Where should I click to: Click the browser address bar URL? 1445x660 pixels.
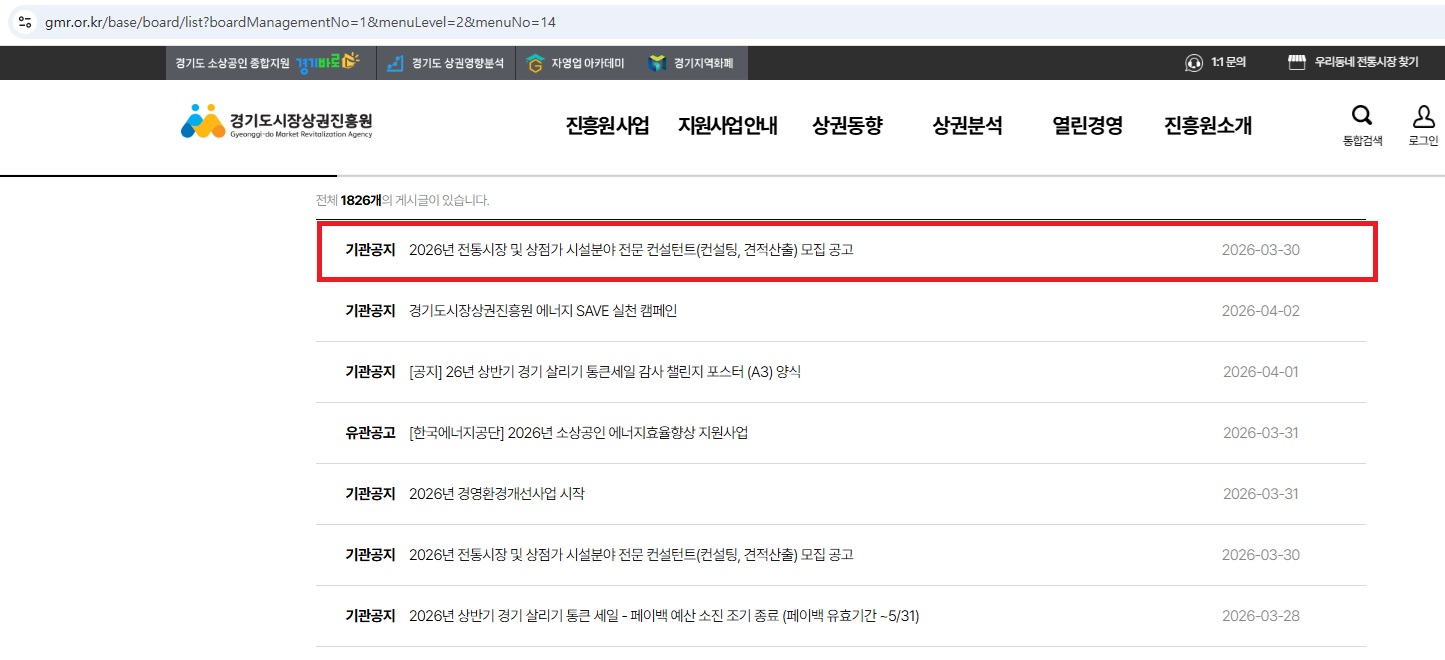click(300, 22)
